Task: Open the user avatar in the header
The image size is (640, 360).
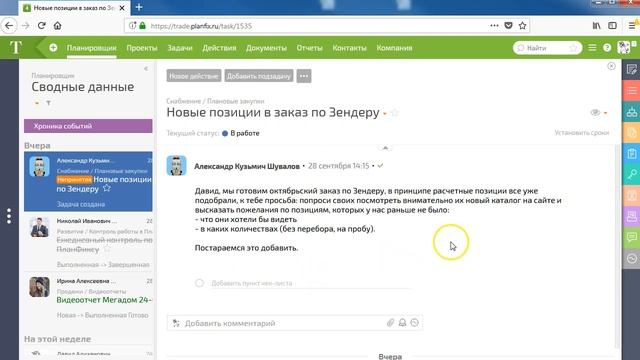Action: point(623,47)
